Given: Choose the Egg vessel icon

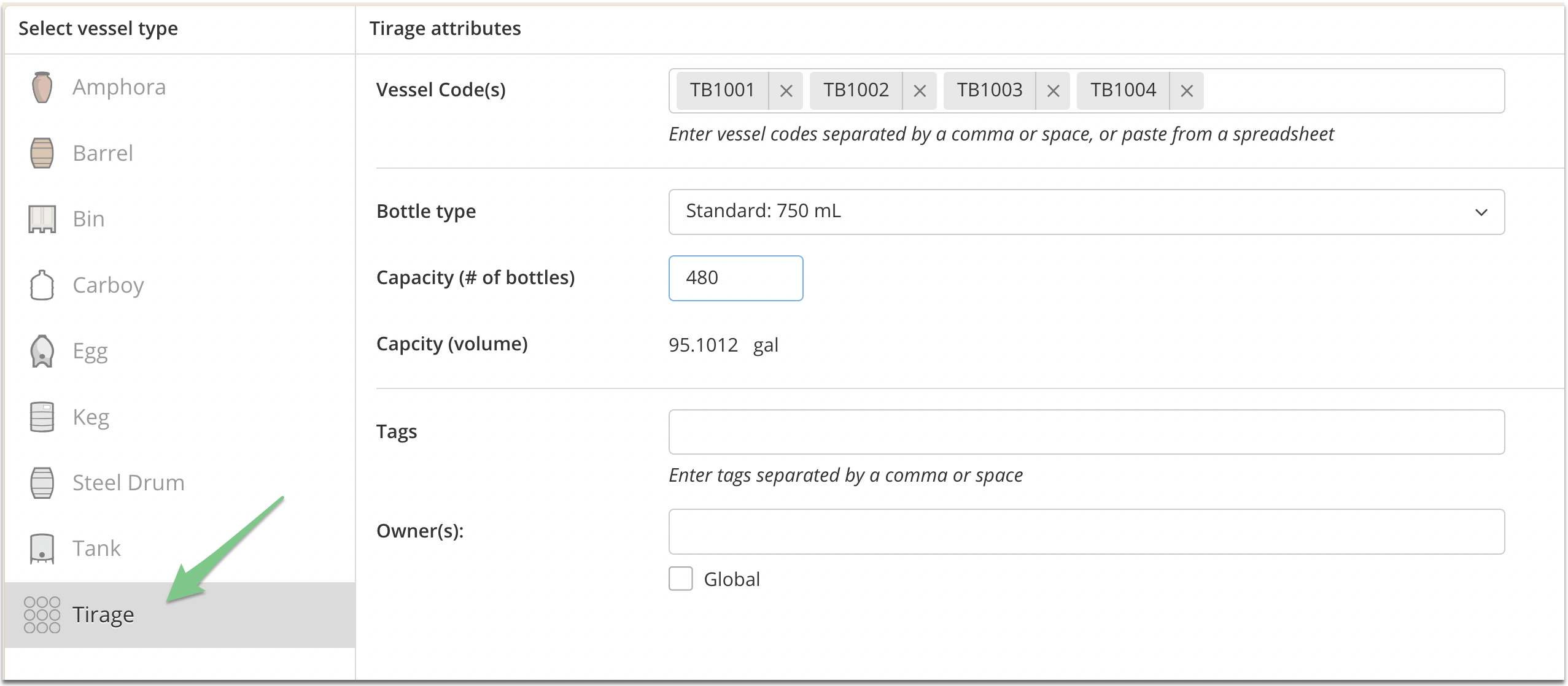Looking at the screenshot, I should click(x=42, y=351).
